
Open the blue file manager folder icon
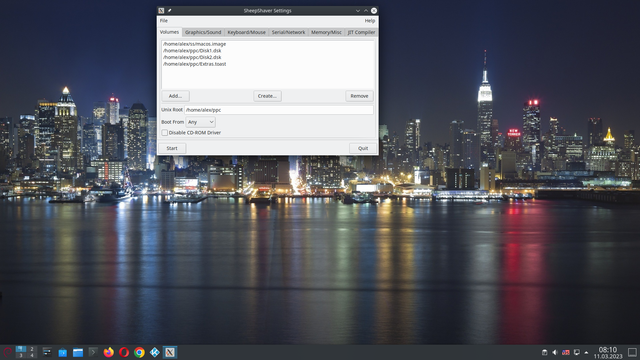pos(78,352)
